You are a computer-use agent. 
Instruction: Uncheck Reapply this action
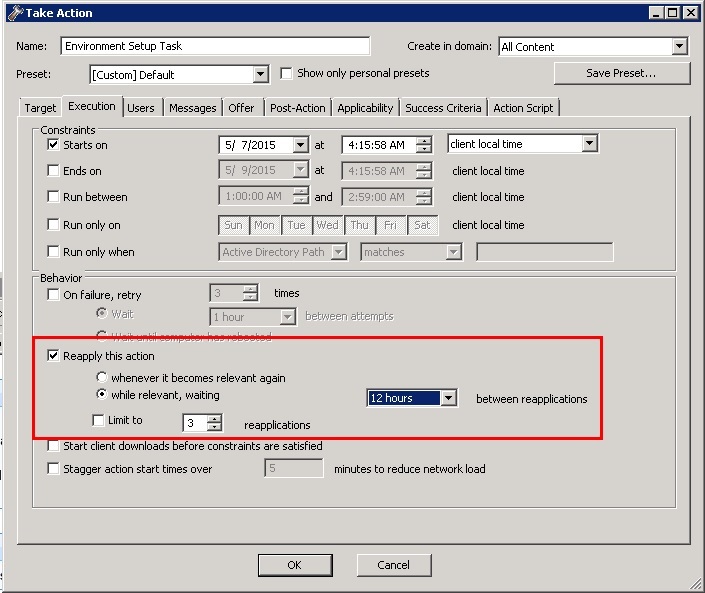[53, 356]
